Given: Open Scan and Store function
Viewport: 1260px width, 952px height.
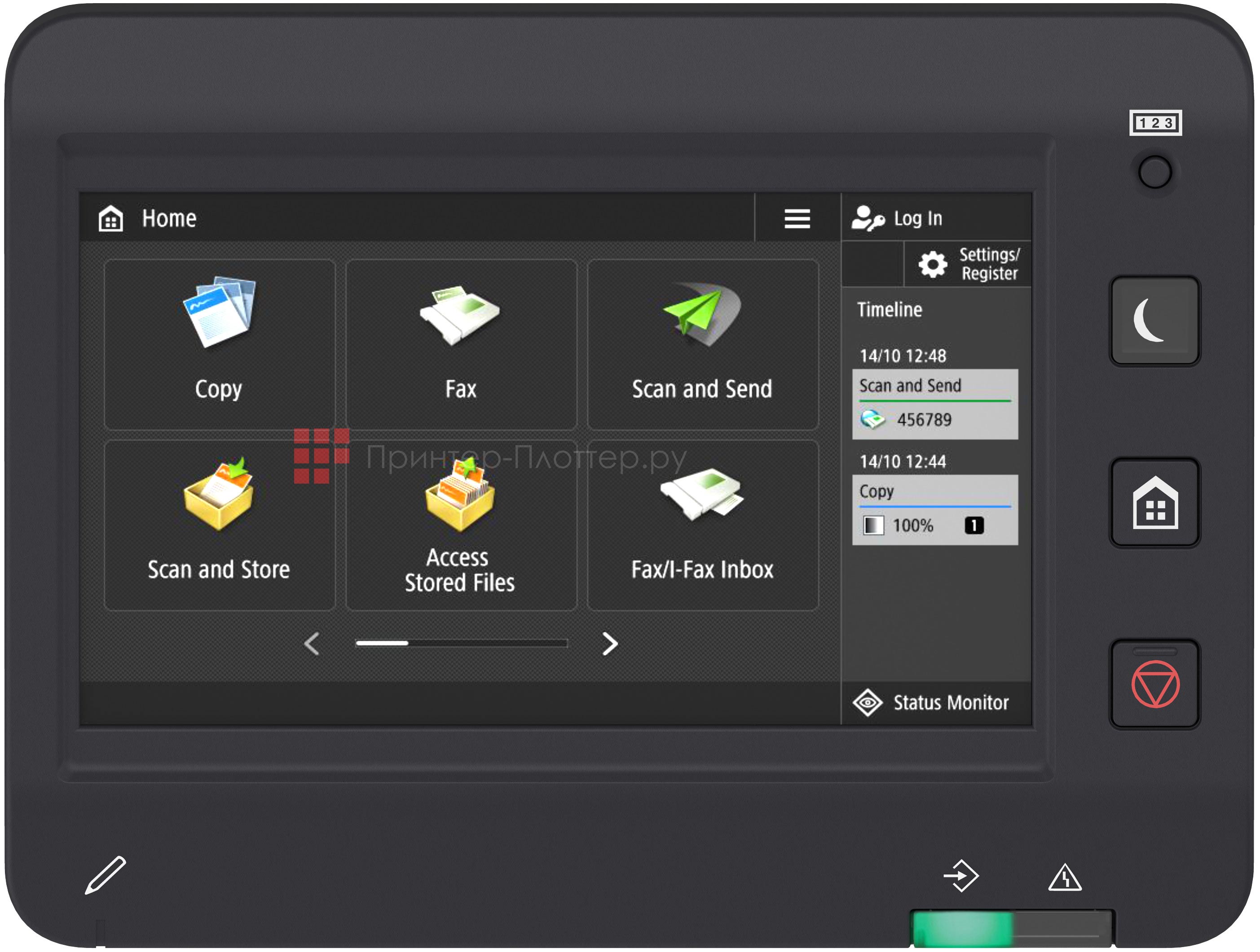Looking at the screenshot, I should [x=219, y=525].
